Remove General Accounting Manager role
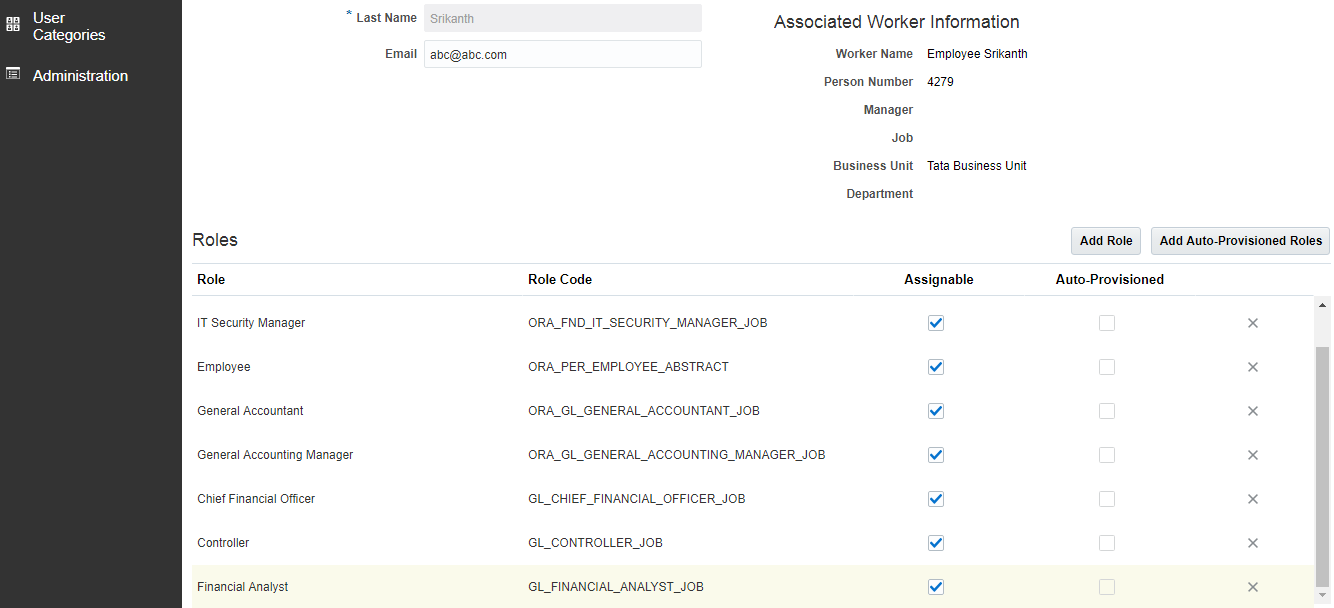The height and width of the screenshot is (608, 1334). pyautogui.click(x=1252, y=455)
